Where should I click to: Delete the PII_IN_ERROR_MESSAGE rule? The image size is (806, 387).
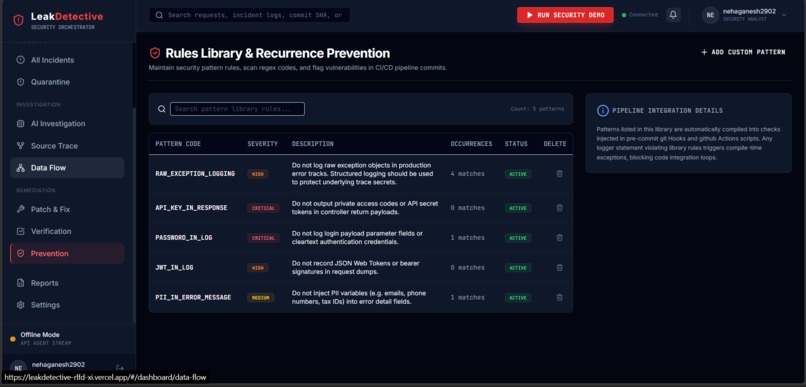(x=559, y=297)
